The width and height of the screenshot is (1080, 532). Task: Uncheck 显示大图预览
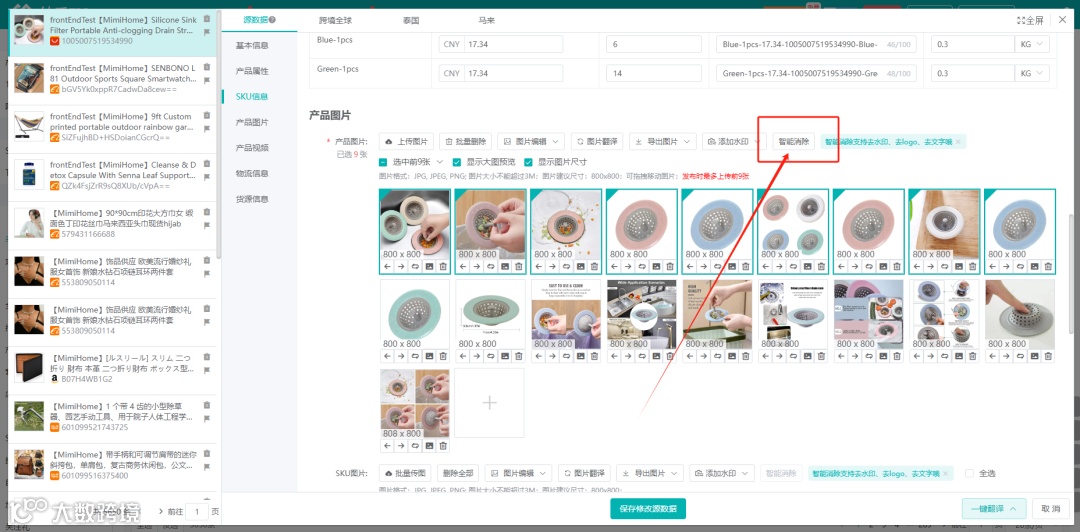tap(457, 163)
